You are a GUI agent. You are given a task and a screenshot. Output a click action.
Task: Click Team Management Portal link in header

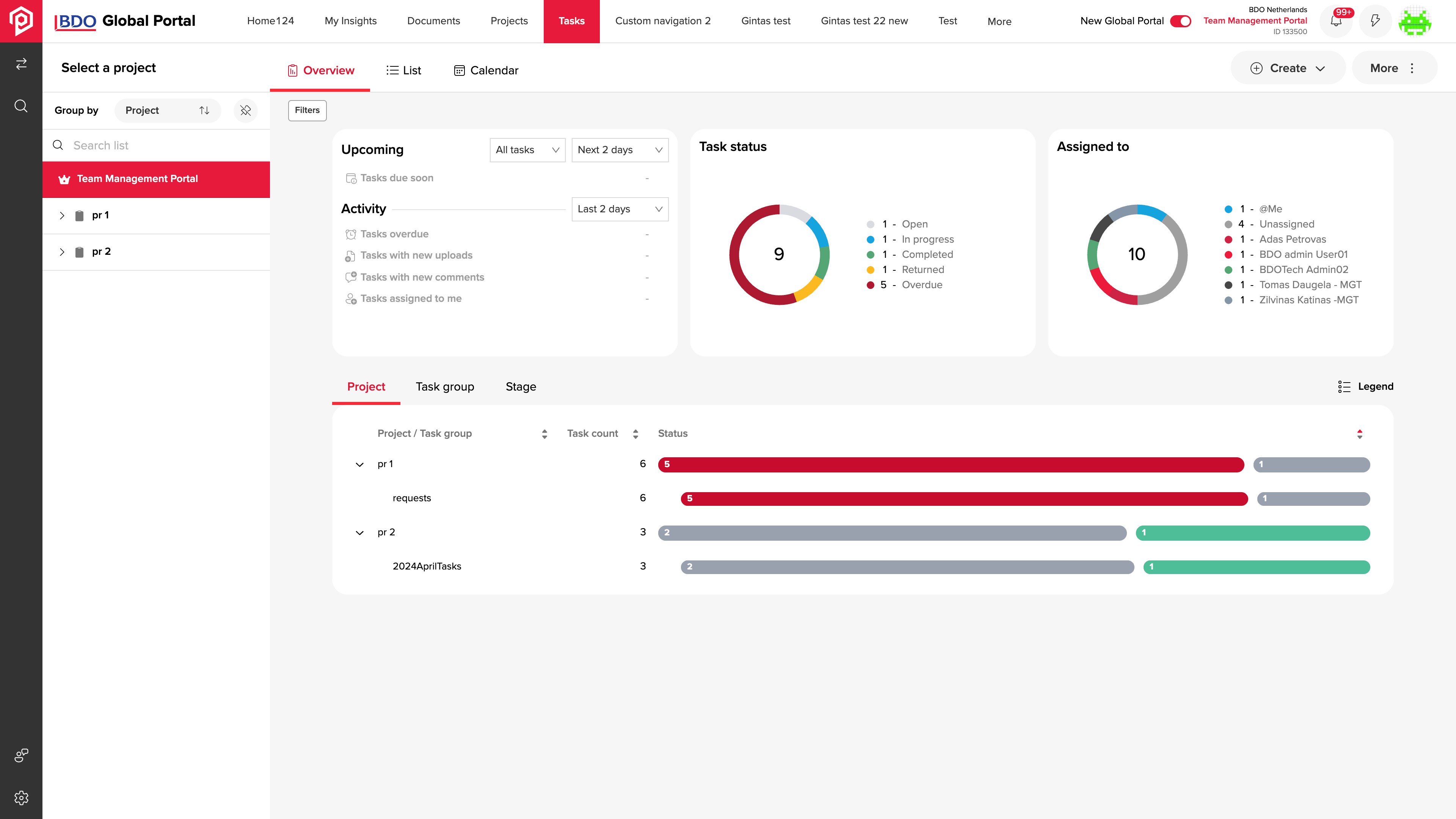pos(1255,20)
